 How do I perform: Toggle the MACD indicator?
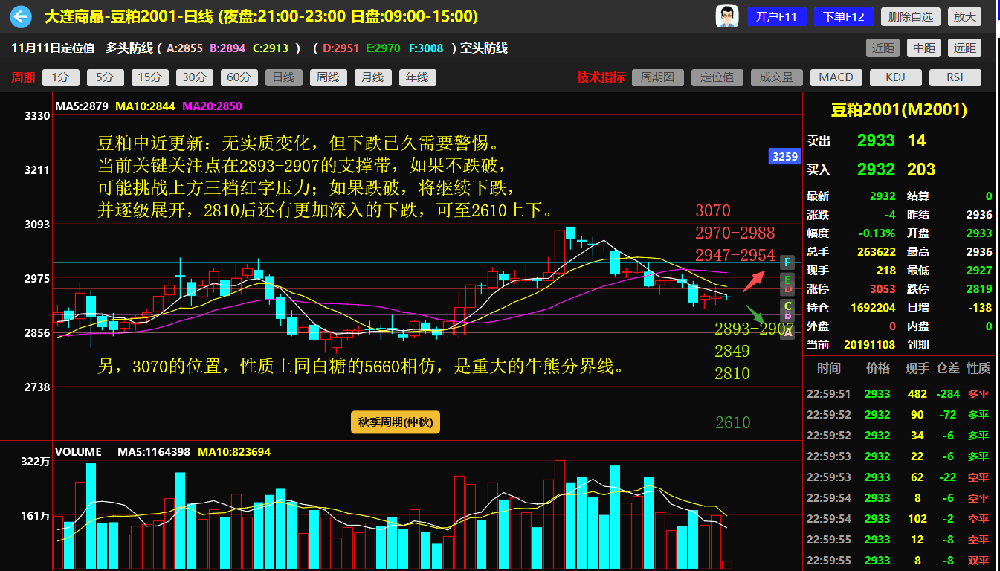(x=836, y=77)
